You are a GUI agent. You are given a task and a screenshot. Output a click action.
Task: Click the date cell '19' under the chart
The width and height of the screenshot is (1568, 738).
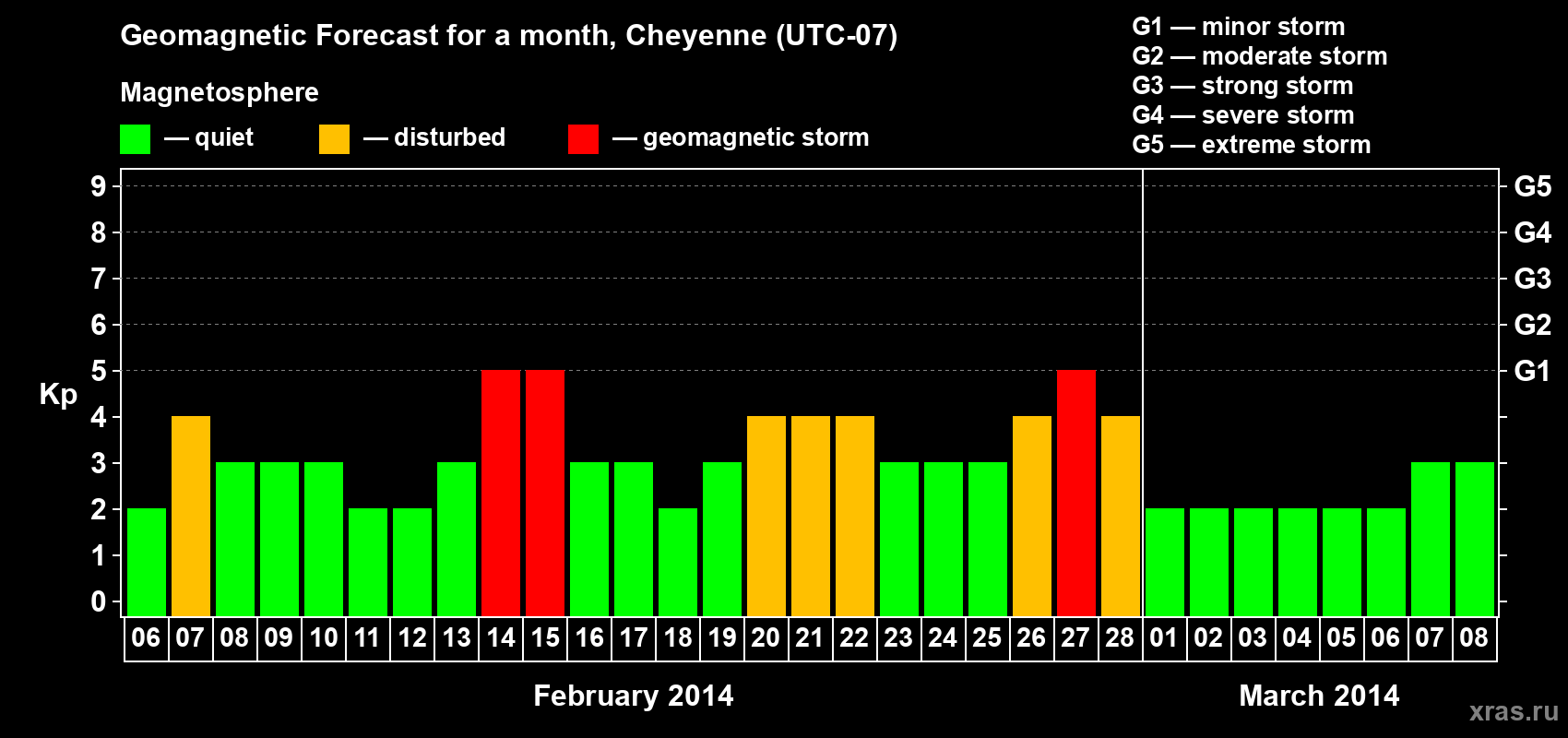point(722,638)
